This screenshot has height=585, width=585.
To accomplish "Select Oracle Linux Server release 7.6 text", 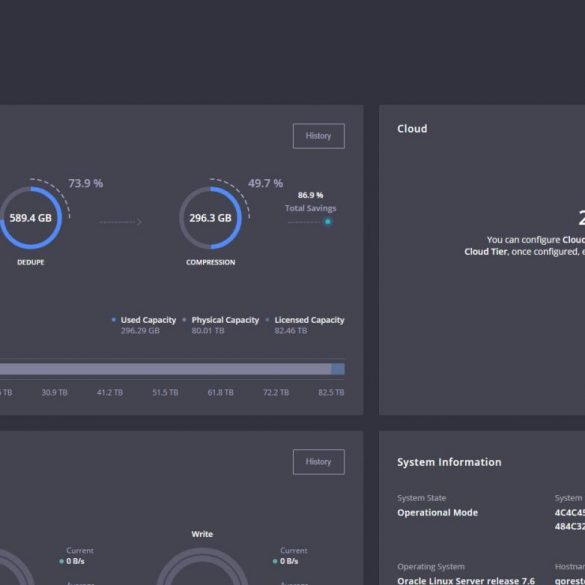I will 466,581.
